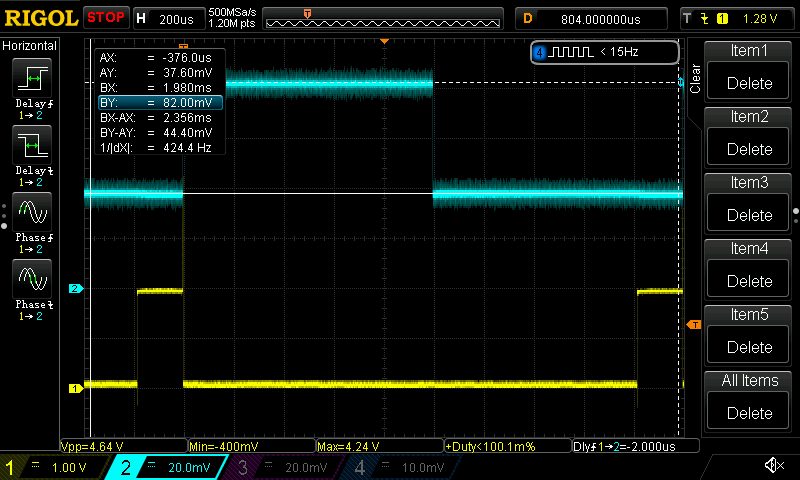Click the trigger position marker at top
Image resolution: width=800 pixels, height=480 pixels.
click(x=385, y=41)
